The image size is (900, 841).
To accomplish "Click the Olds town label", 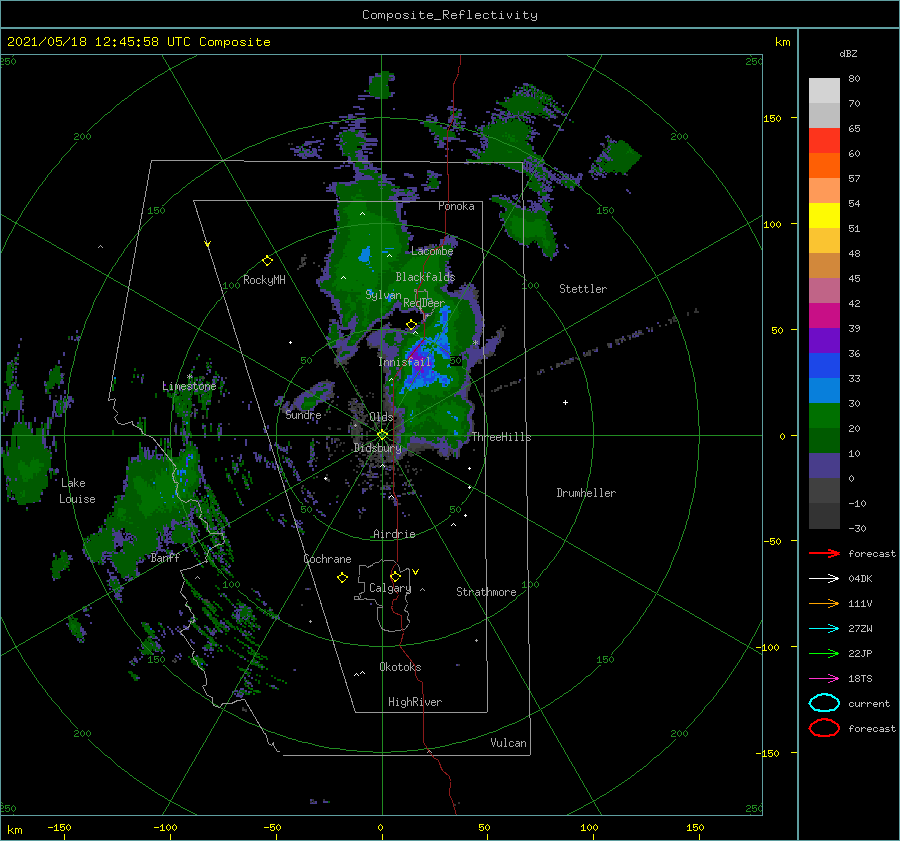I will click(x=381, y=417).
